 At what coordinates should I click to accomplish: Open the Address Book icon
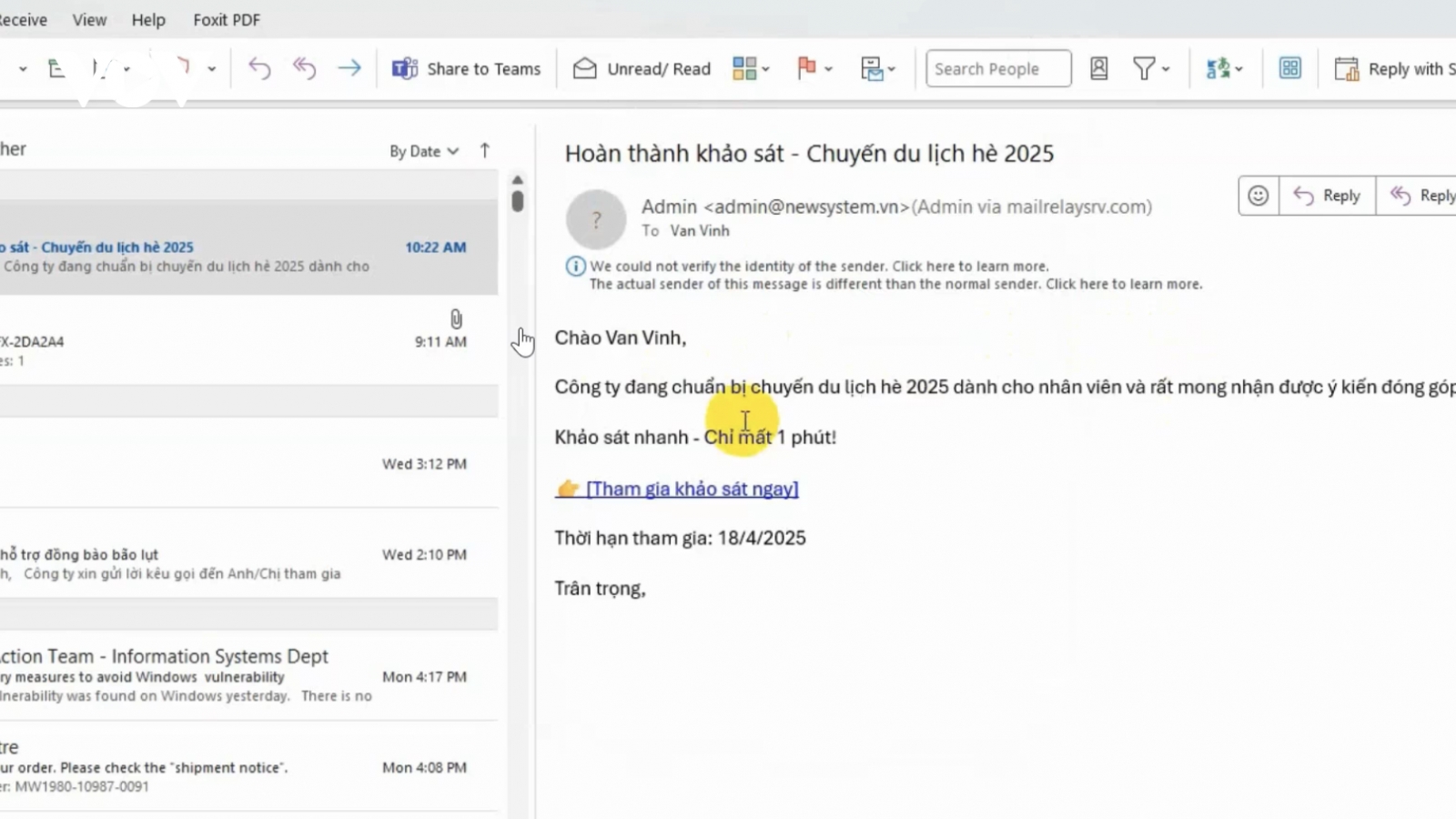tap(1099, 68)
